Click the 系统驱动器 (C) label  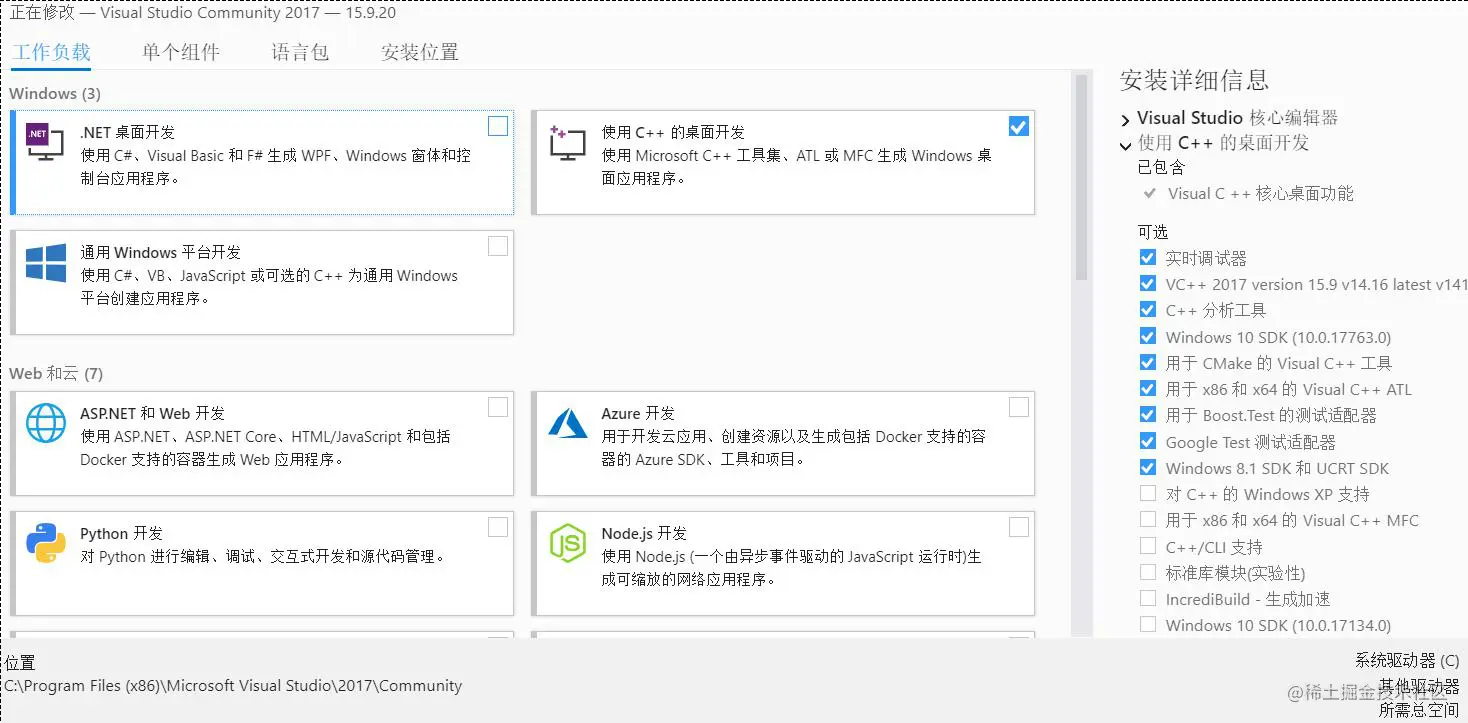coord(1407,661)
